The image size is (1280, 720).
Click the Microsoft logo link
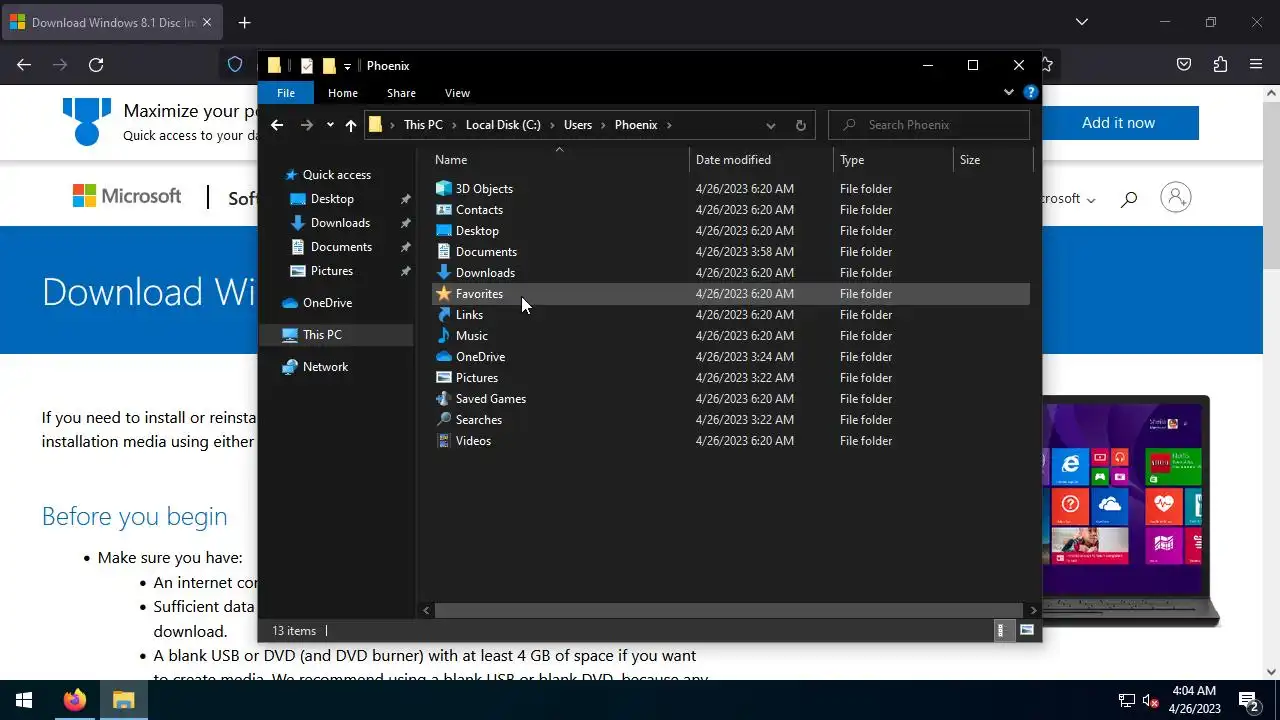coord(127,196)
